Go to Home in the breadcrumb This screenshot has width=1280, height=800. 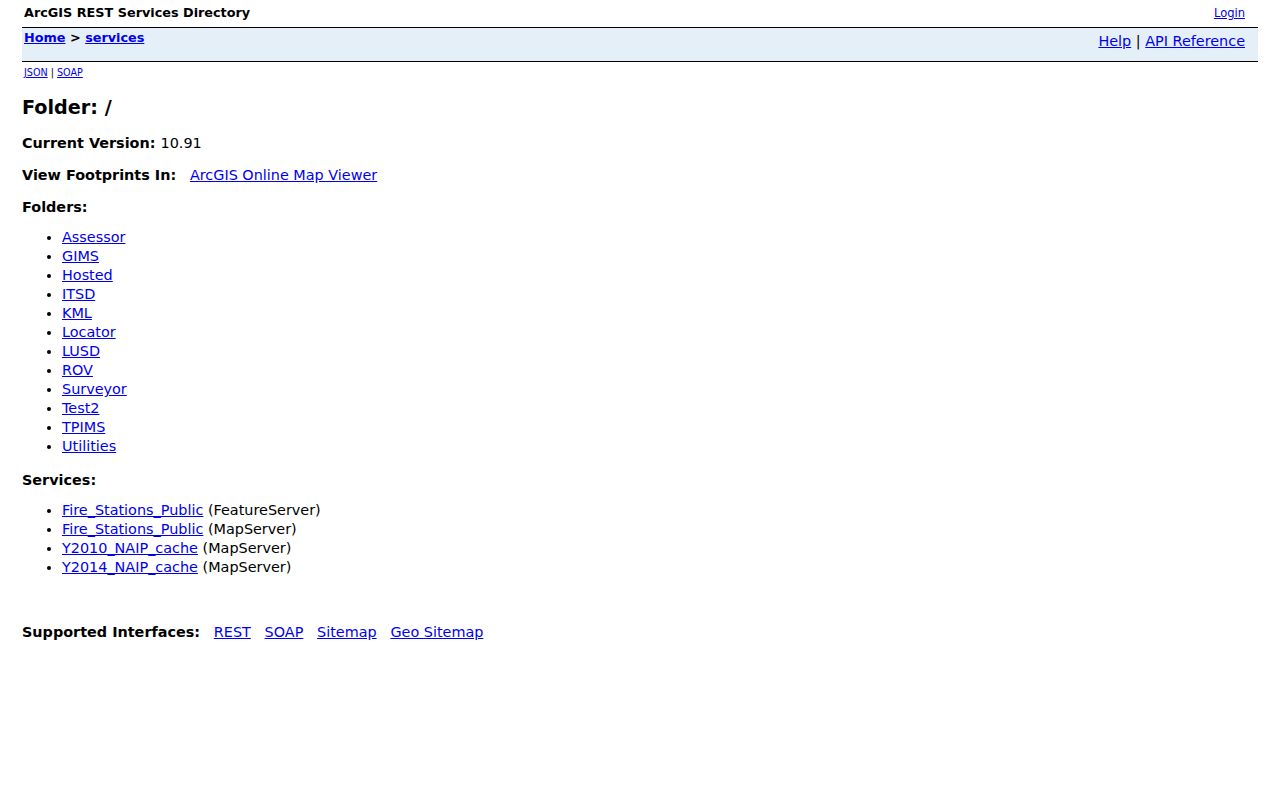click(x=44, y=38)
